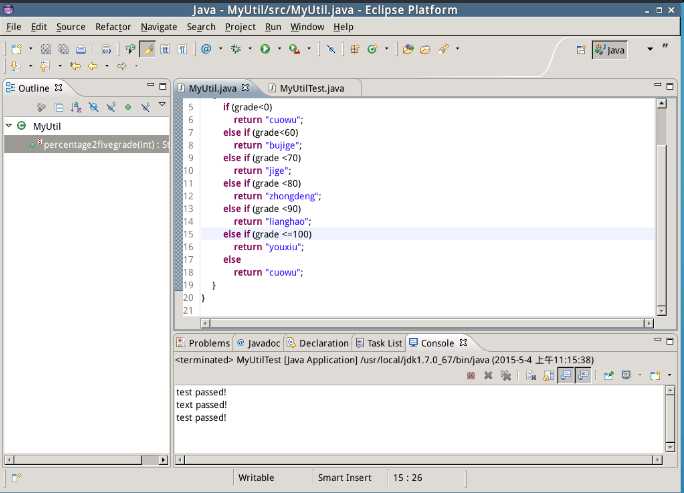Open the Open Console dropdown arrow
684x493 pixels.
(x=670, y=375)
